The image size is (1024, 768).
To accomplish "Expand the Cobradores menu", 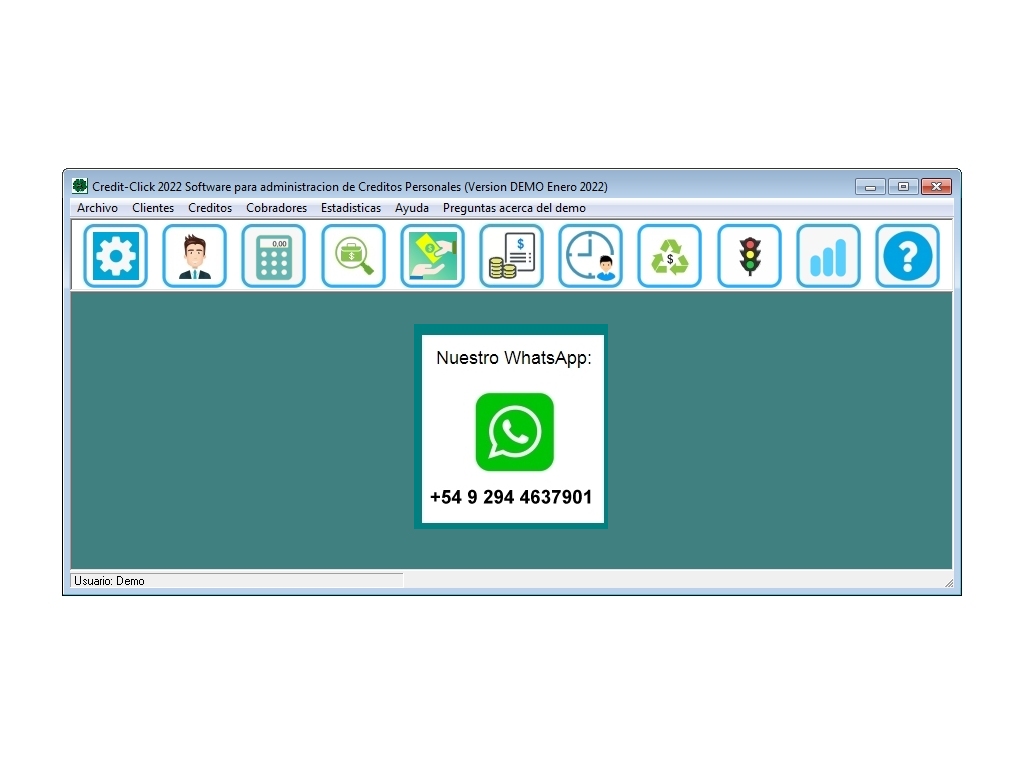I will click(x=276, y=208).
